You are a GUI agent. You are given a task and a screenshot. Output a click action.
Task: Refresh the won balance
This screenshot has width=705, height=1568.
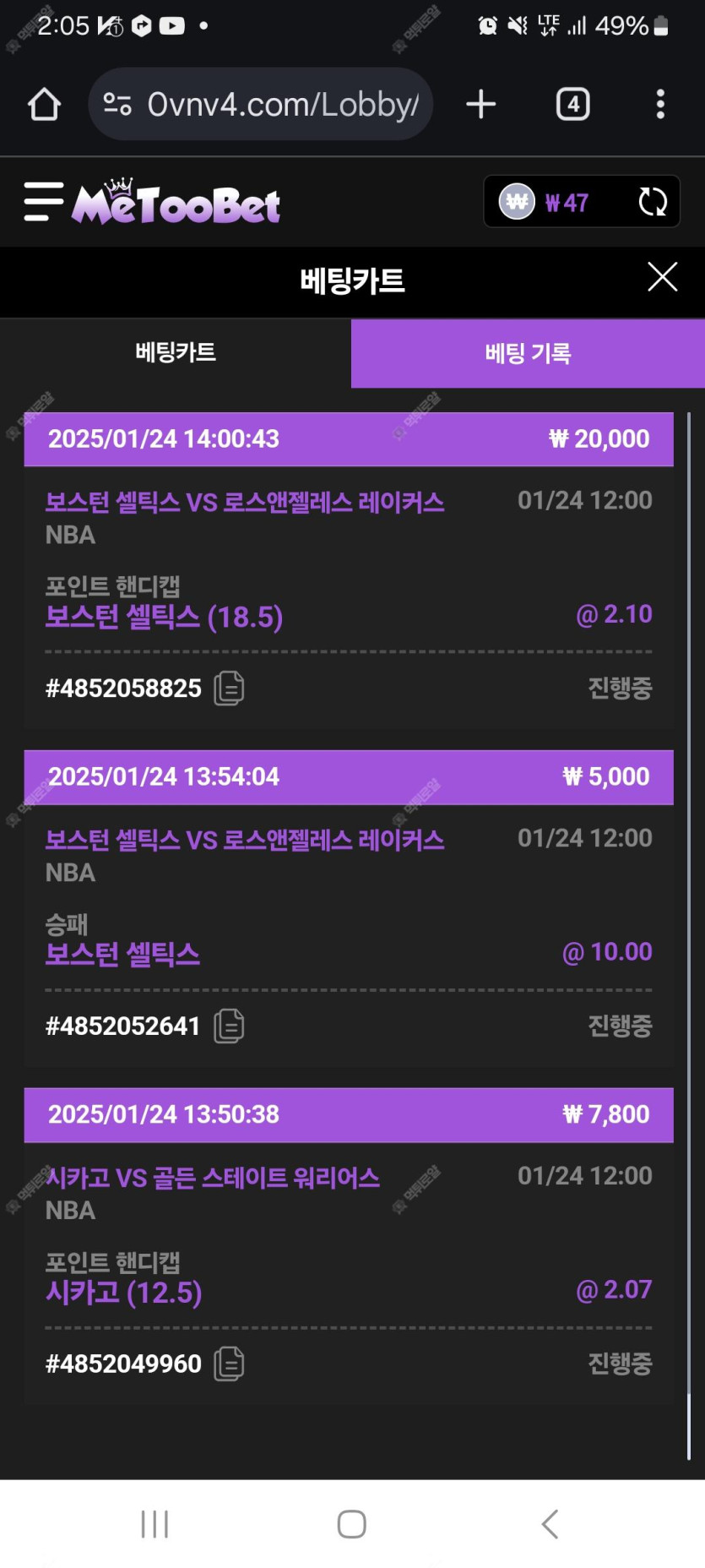tap(653, 202)
